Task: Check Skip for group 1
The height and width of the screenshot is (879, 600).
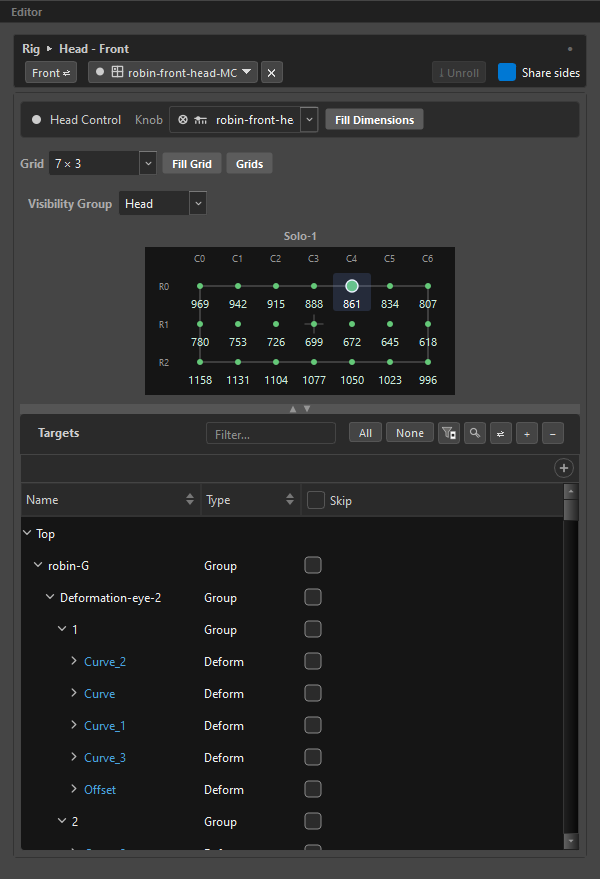Action: [x=313, y=629]
